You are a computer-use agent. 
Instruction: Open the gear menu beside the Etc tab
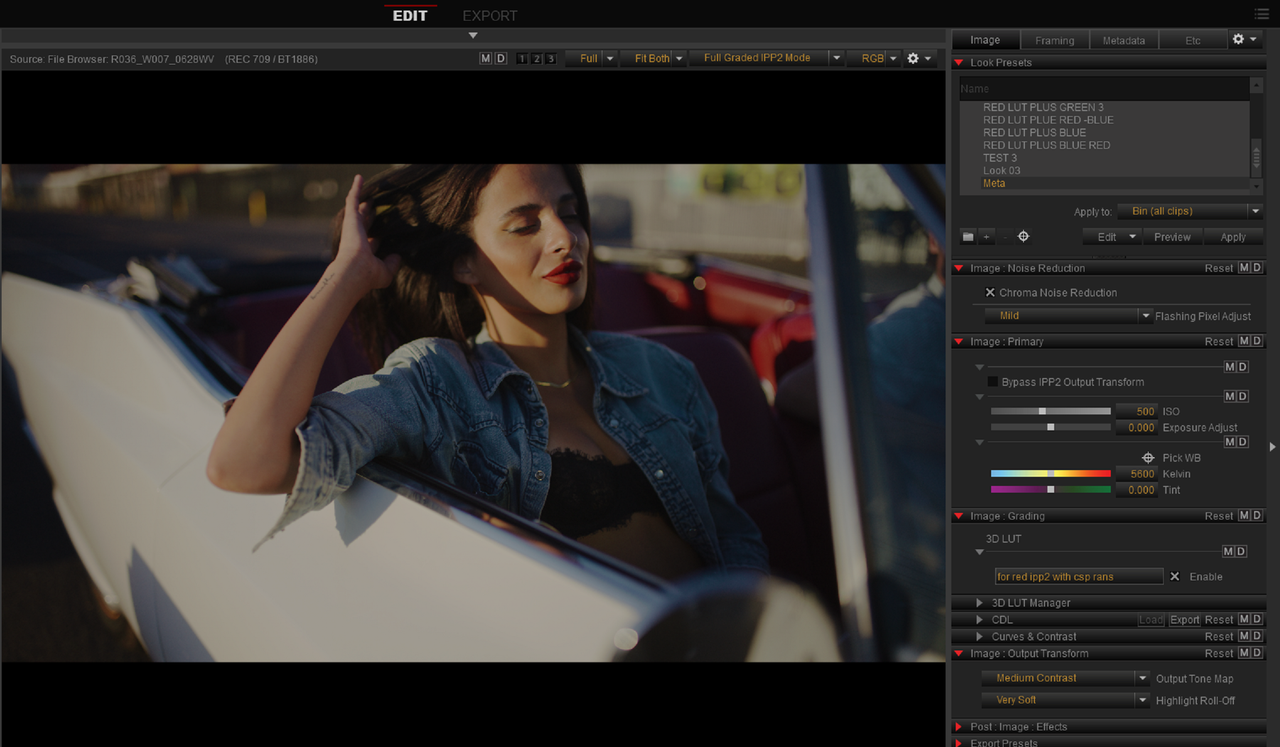point(1239,39)
